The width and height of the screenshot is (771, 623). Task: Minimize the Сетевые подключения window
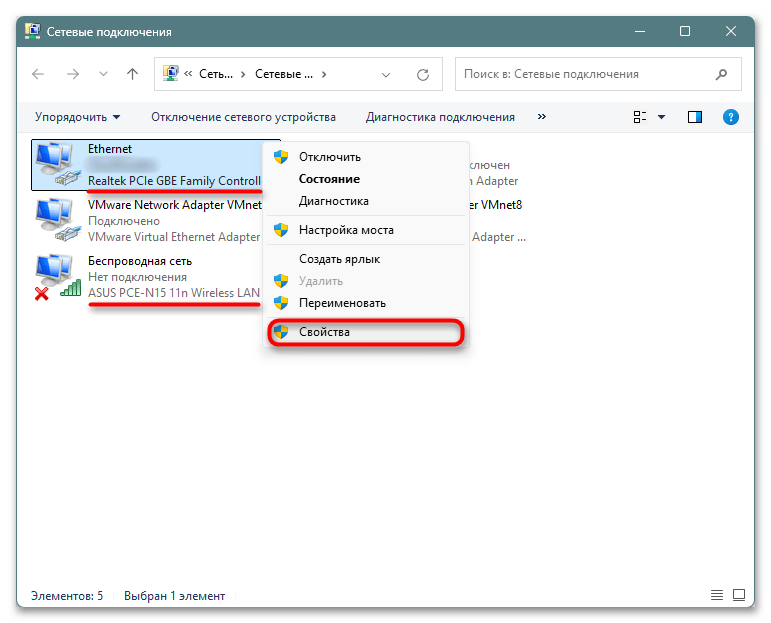[x=640, y=31]
